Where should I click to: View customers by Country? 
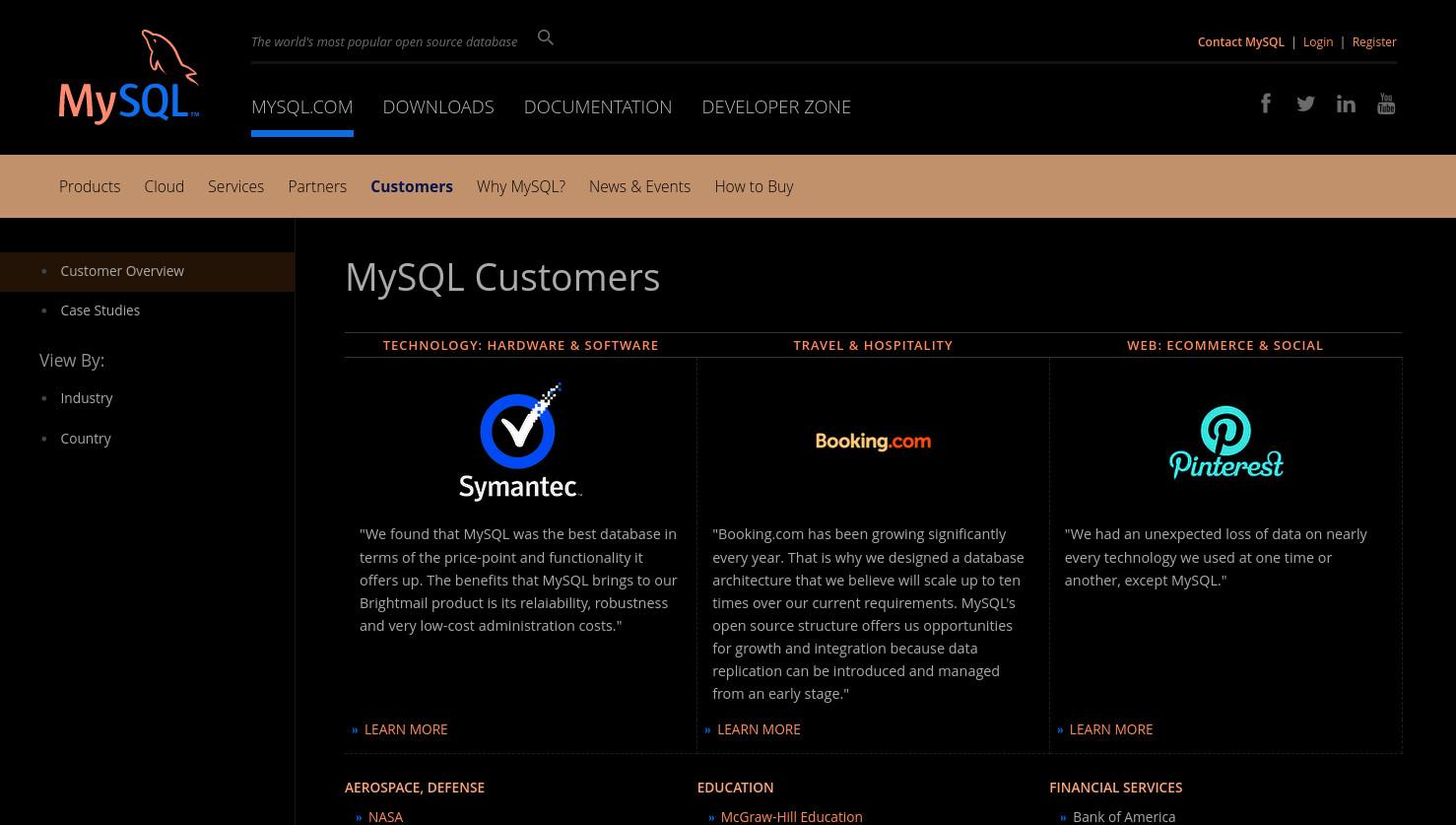[x=86, y=439]
